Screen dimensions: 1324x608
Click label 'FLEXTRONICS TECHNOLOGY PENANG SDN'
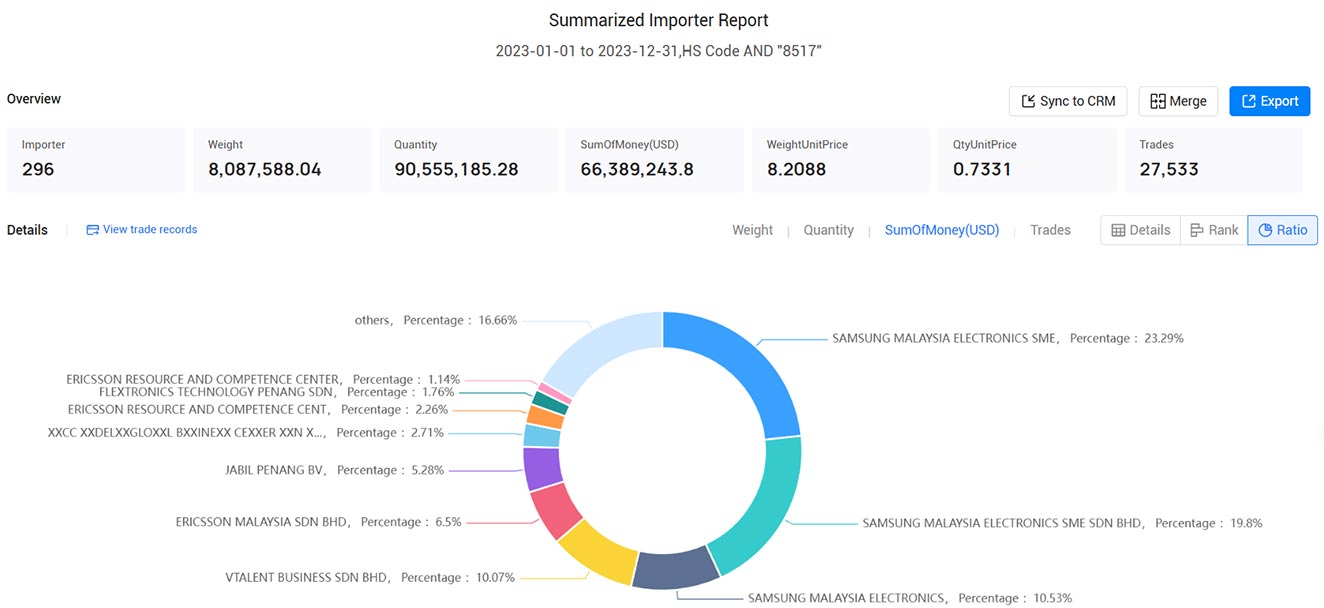pyautogui.click(x=217, y=392)
